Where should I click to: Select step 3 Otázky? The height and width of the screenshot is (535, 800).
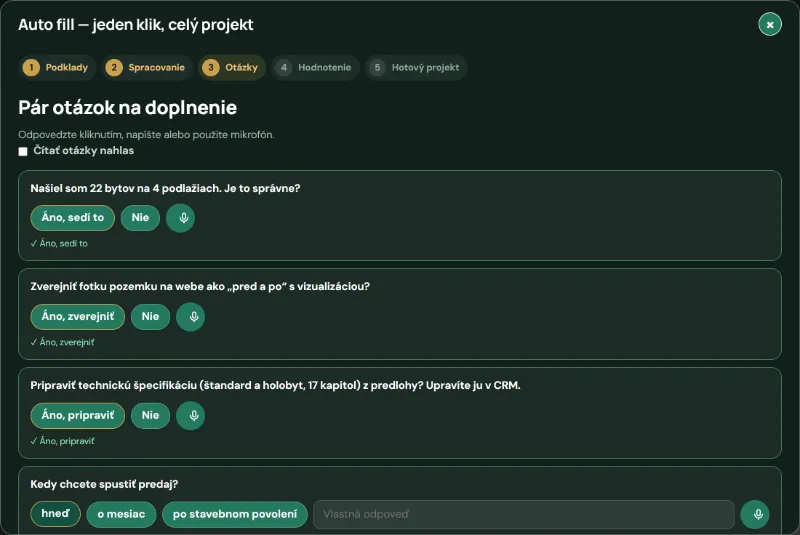[x=232, y=67]
